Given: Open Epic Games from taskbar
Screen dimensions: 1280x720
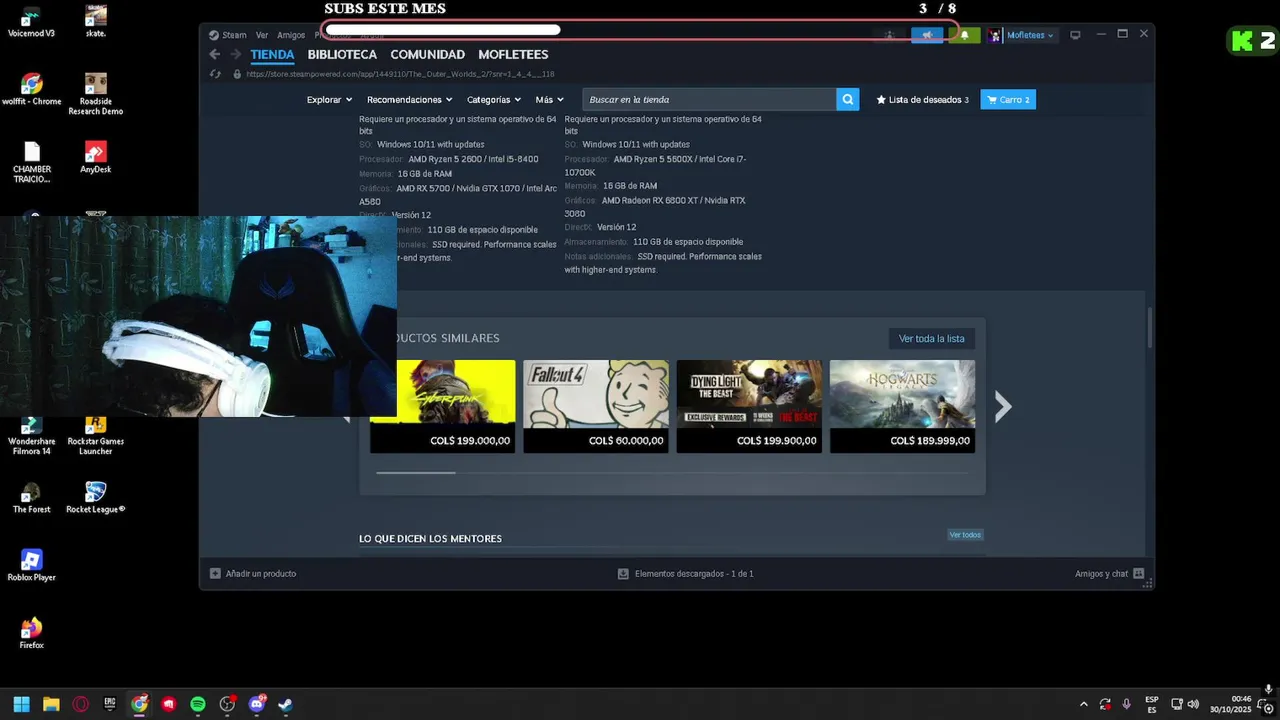Looking at the screenshot, I should (x=110, y=704).
